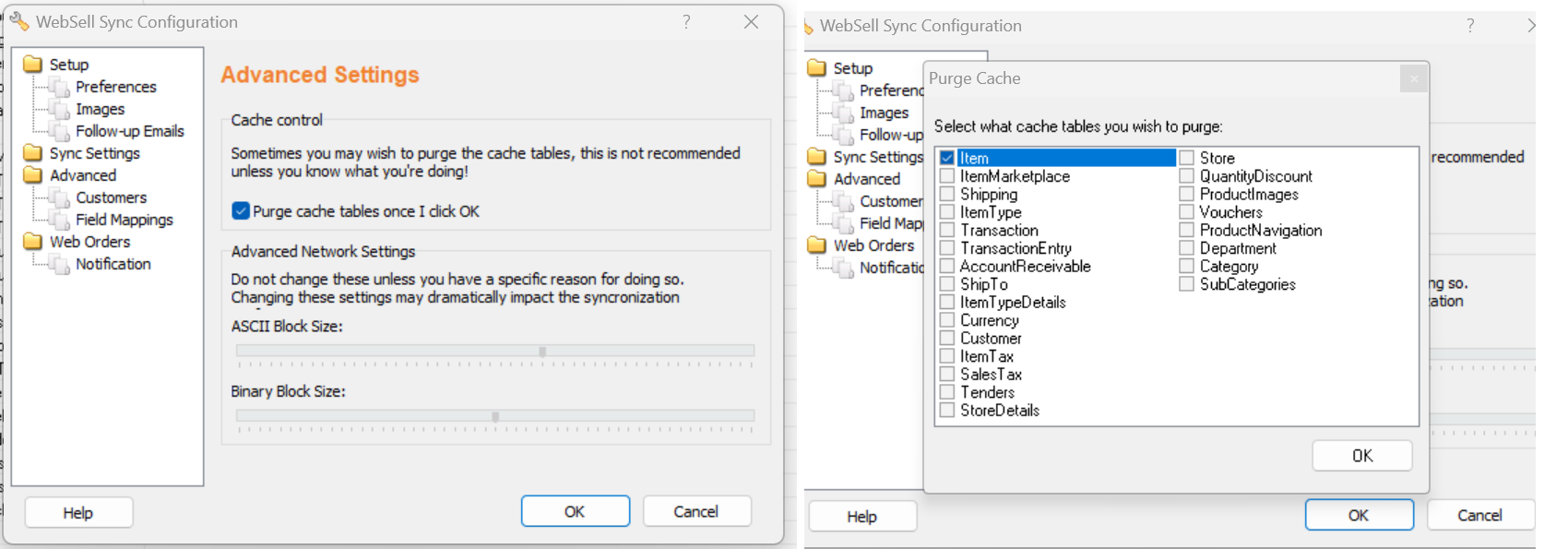Screen dimensions: 1568x549
Task: Open Customers tree item in left window
Action: tap(112, 197)
